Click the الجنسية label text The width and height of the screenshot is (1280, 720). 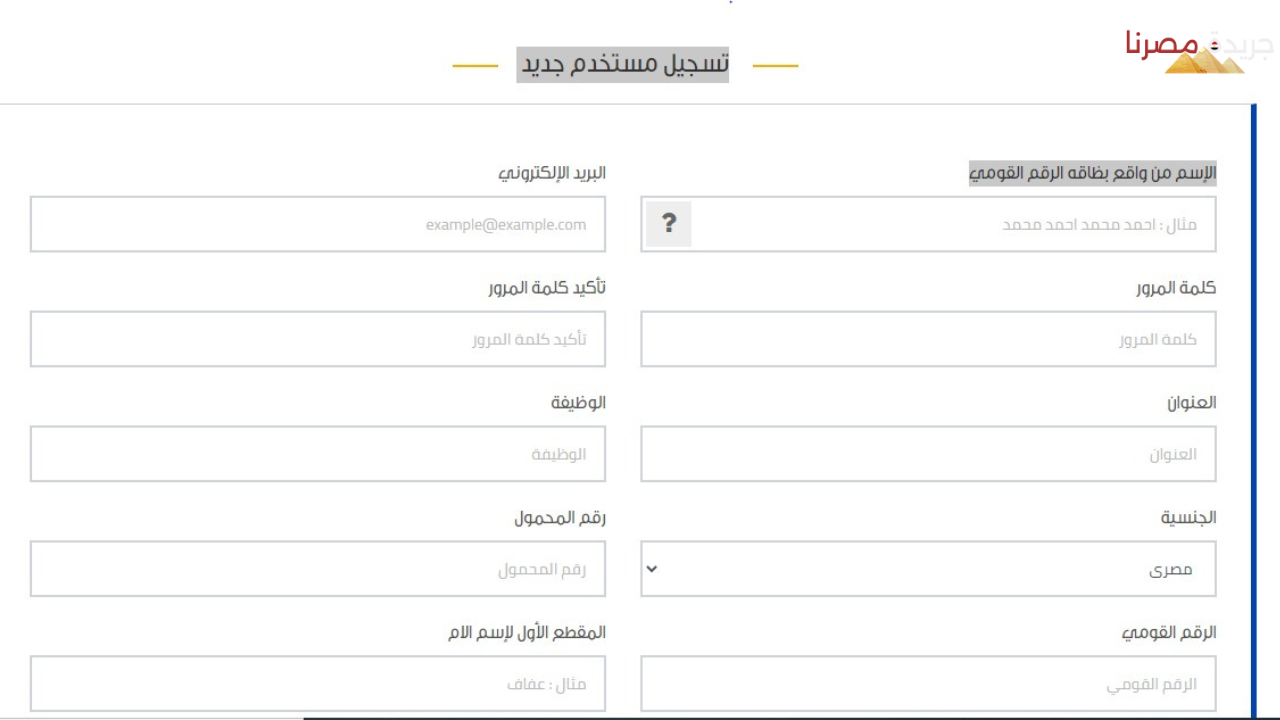point(1188,518)
